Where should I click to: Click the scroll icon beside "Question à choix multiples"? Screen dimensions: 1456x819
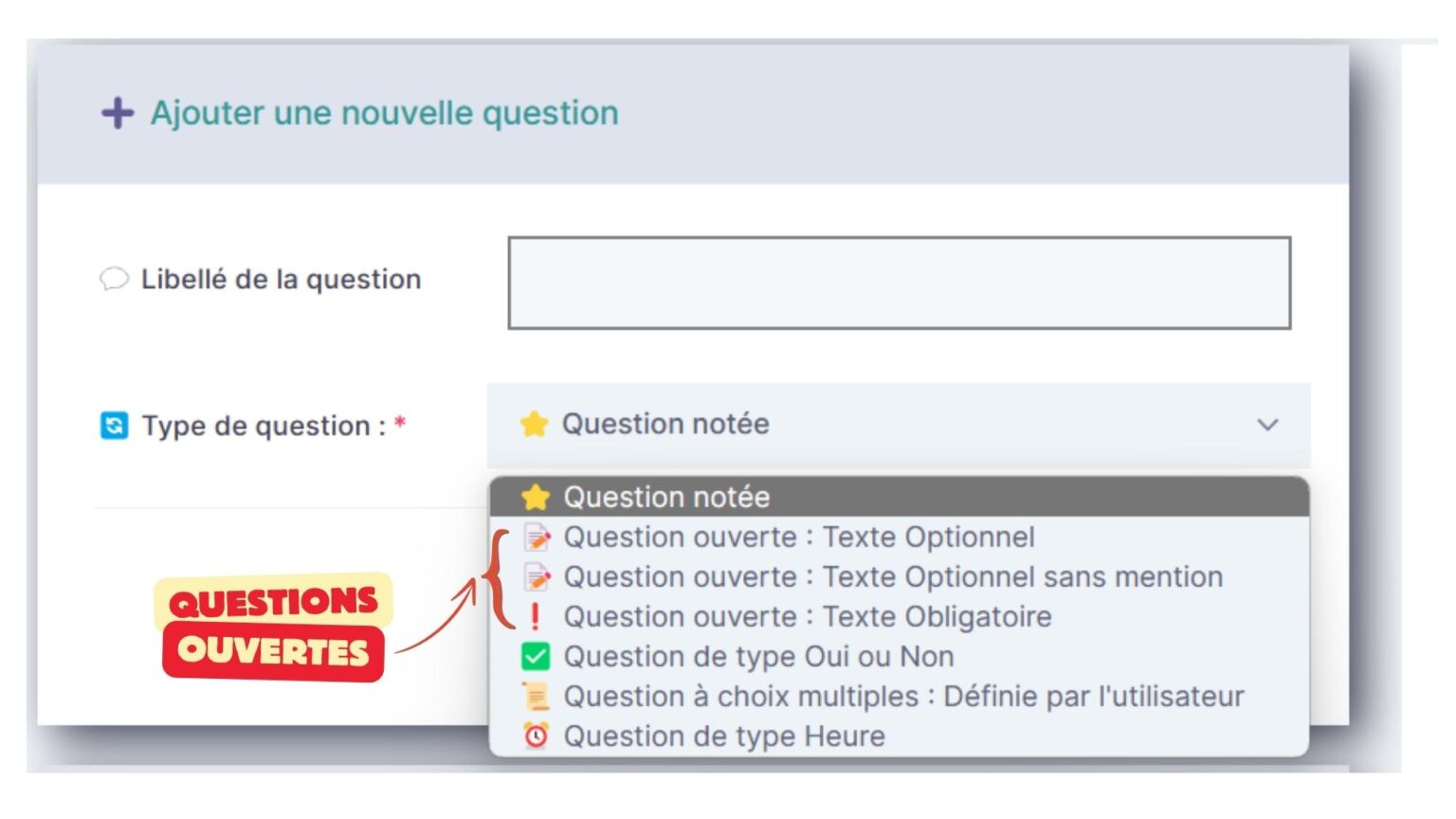coord(537,696)
